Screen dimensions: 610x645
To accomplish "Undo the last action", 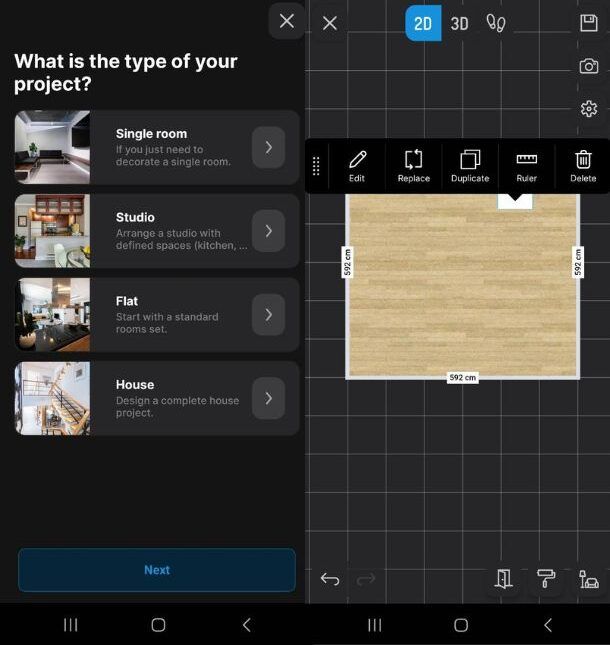I will click(330, 579).
